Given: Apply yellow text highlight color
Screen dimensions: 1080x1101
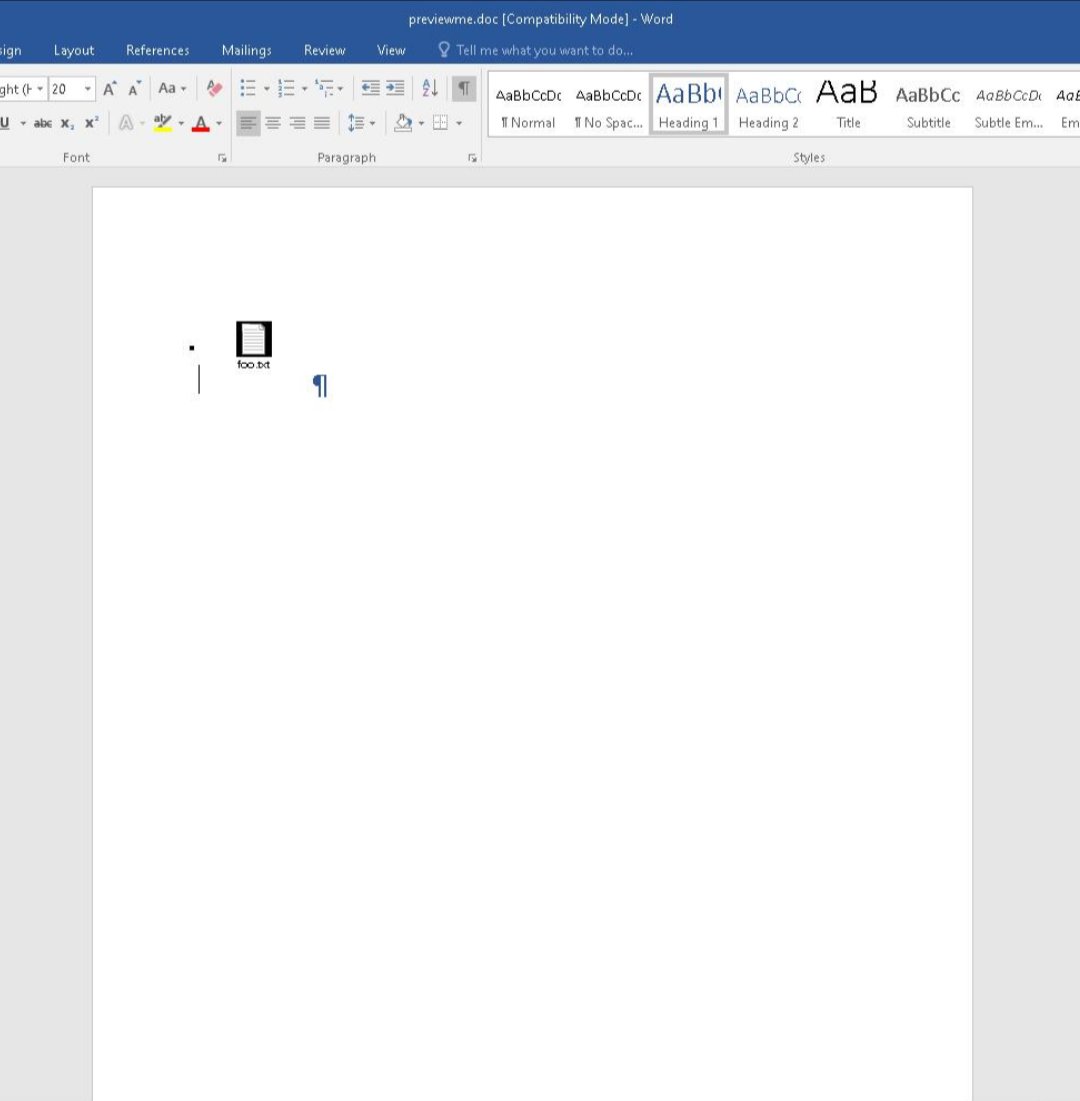Looking at the screenshot, I should click(162, 124).
